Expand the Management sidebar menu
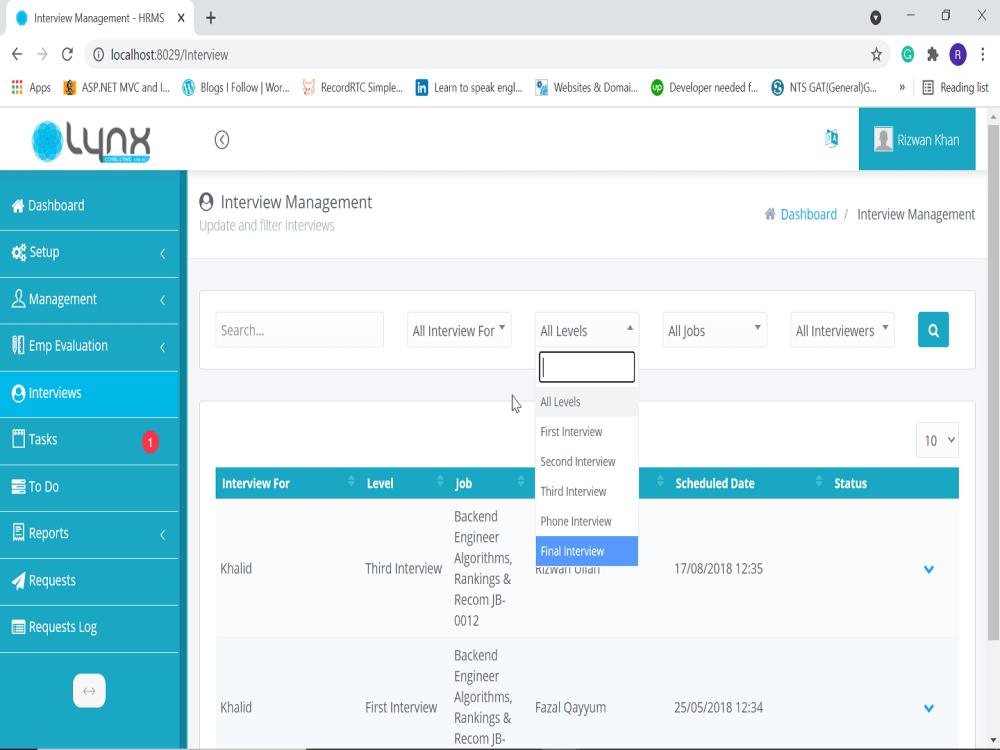Screen dimensions: 1000x750 (x=89, y=299)
